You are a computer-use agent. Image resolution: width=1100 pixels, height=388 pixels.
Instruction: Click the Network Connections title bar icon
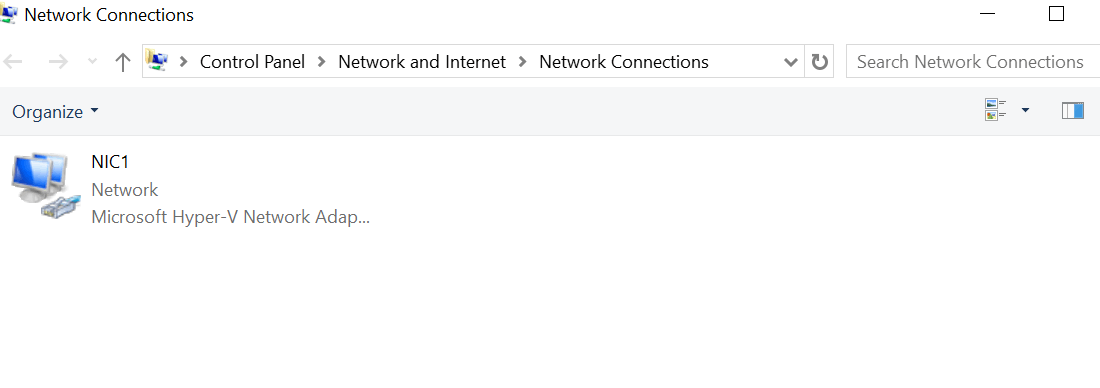coord(9,13)
